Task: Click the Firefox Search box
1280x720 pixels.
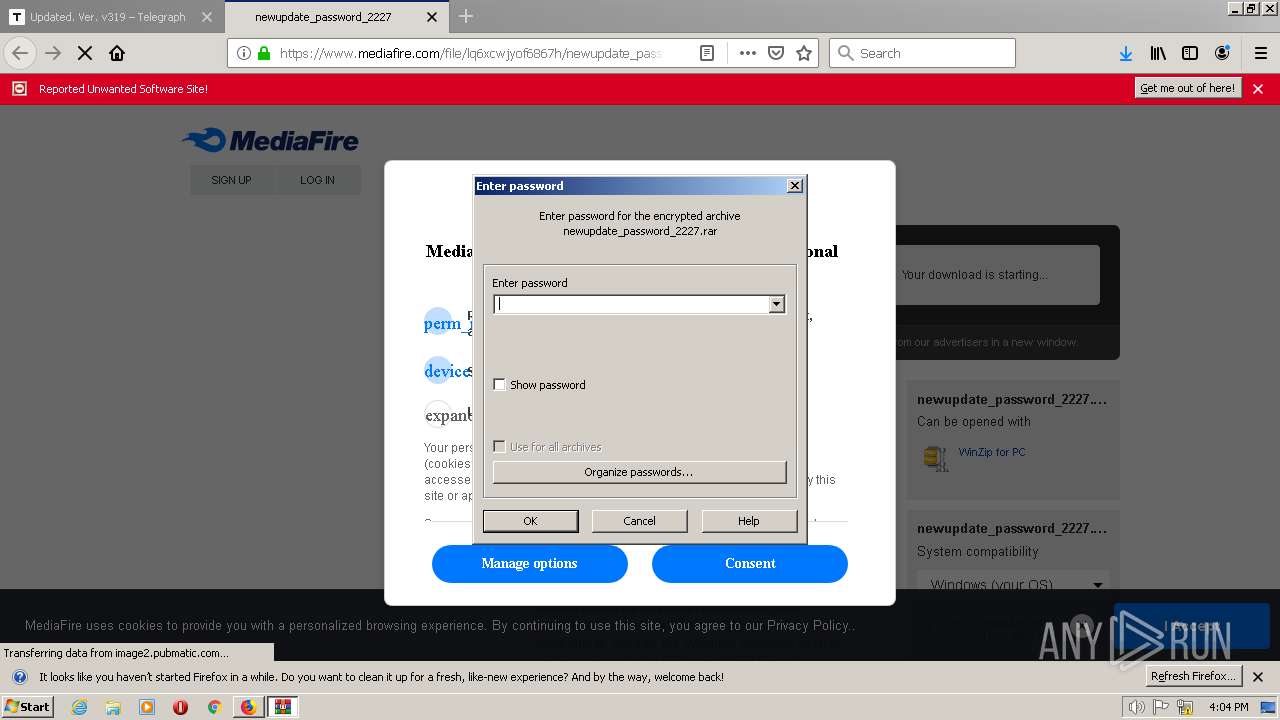Action: coord(922,53)
